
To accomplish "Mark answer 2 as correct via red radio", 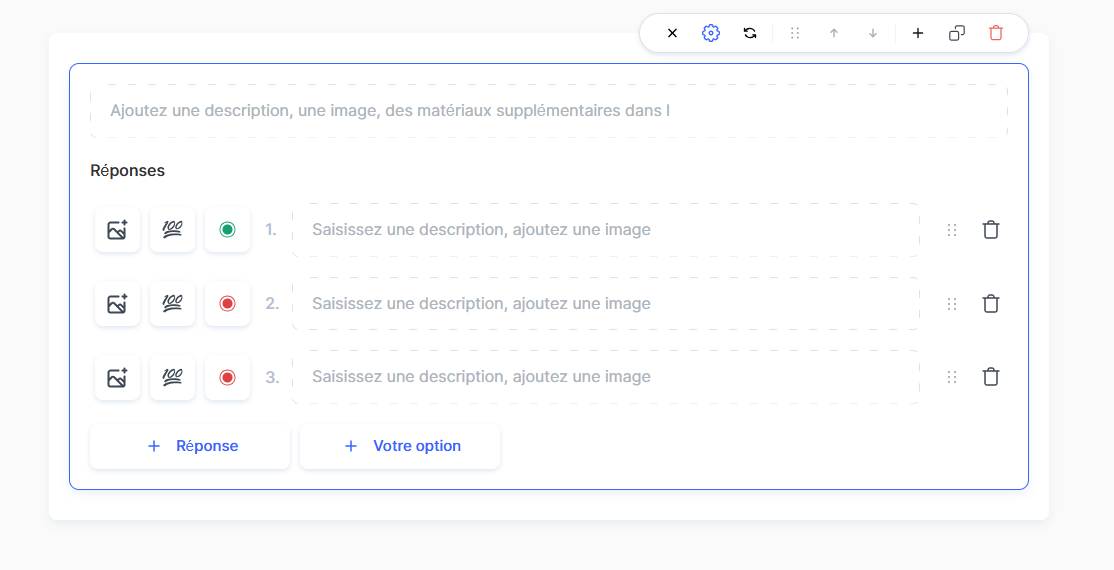I will (227, 304).
